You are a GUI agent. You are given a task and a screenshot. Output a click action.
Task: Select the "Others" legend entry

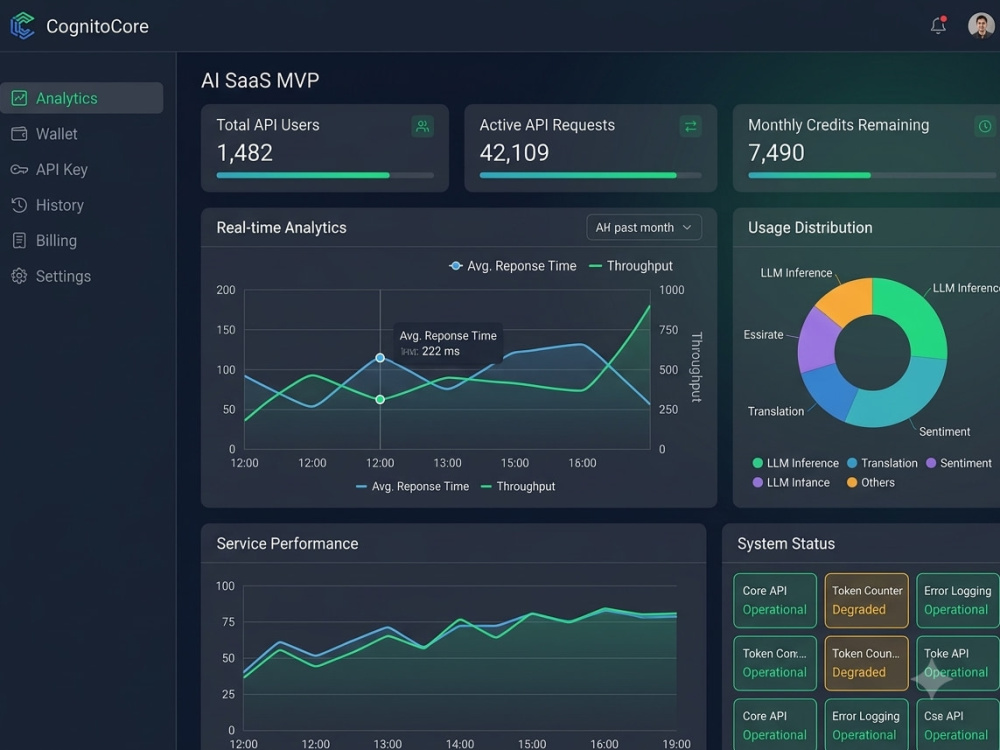click(871, 483)
